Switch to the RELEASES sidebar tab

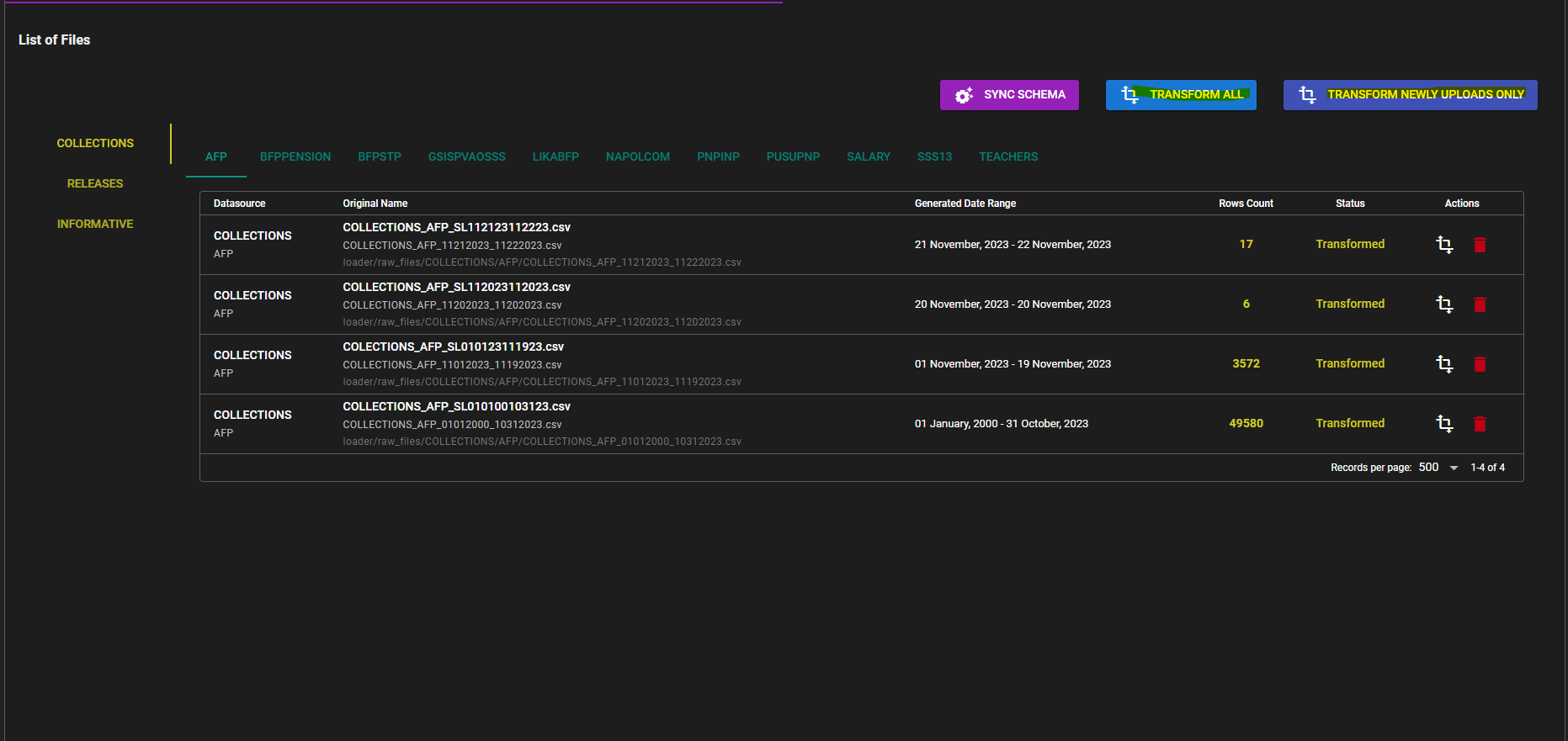(x=95, y=184)
